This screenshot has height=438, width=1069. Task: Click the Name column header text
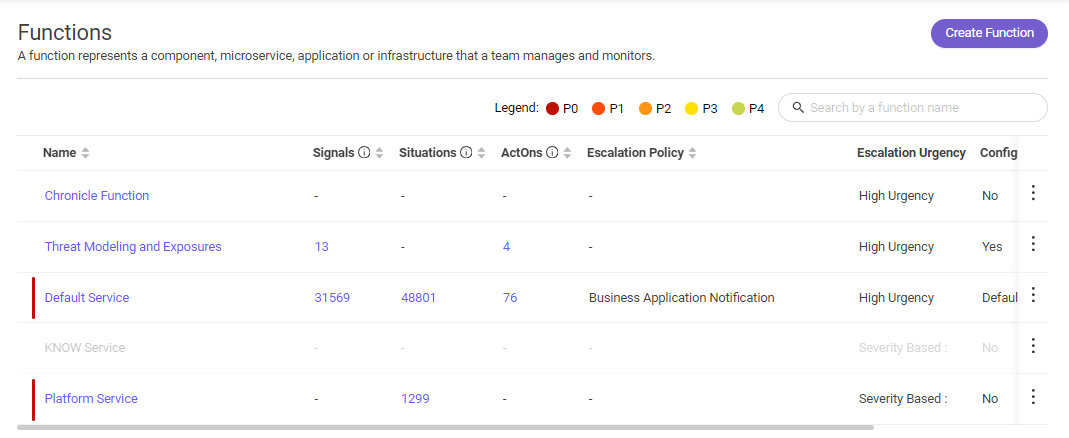[59, 153]
